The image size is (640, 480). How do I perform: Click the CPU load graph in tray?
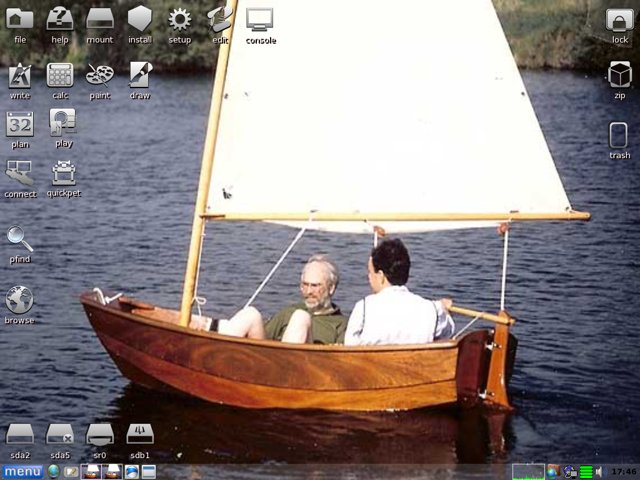528,472
